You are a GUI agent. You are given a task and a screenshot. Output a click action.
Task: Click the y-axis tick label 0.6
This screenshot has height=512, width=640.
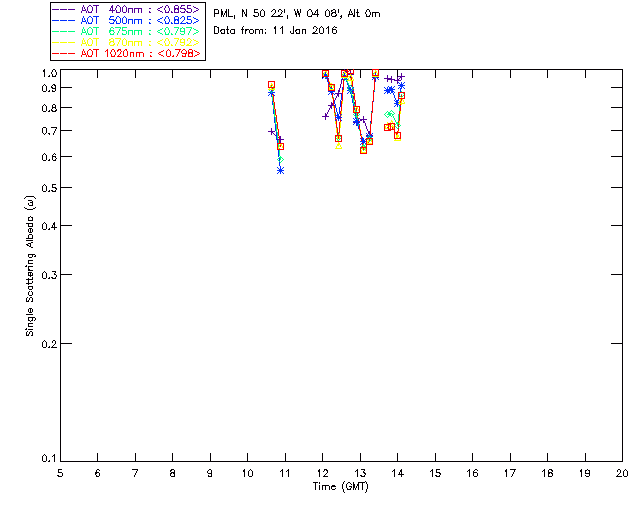point(49,157)
